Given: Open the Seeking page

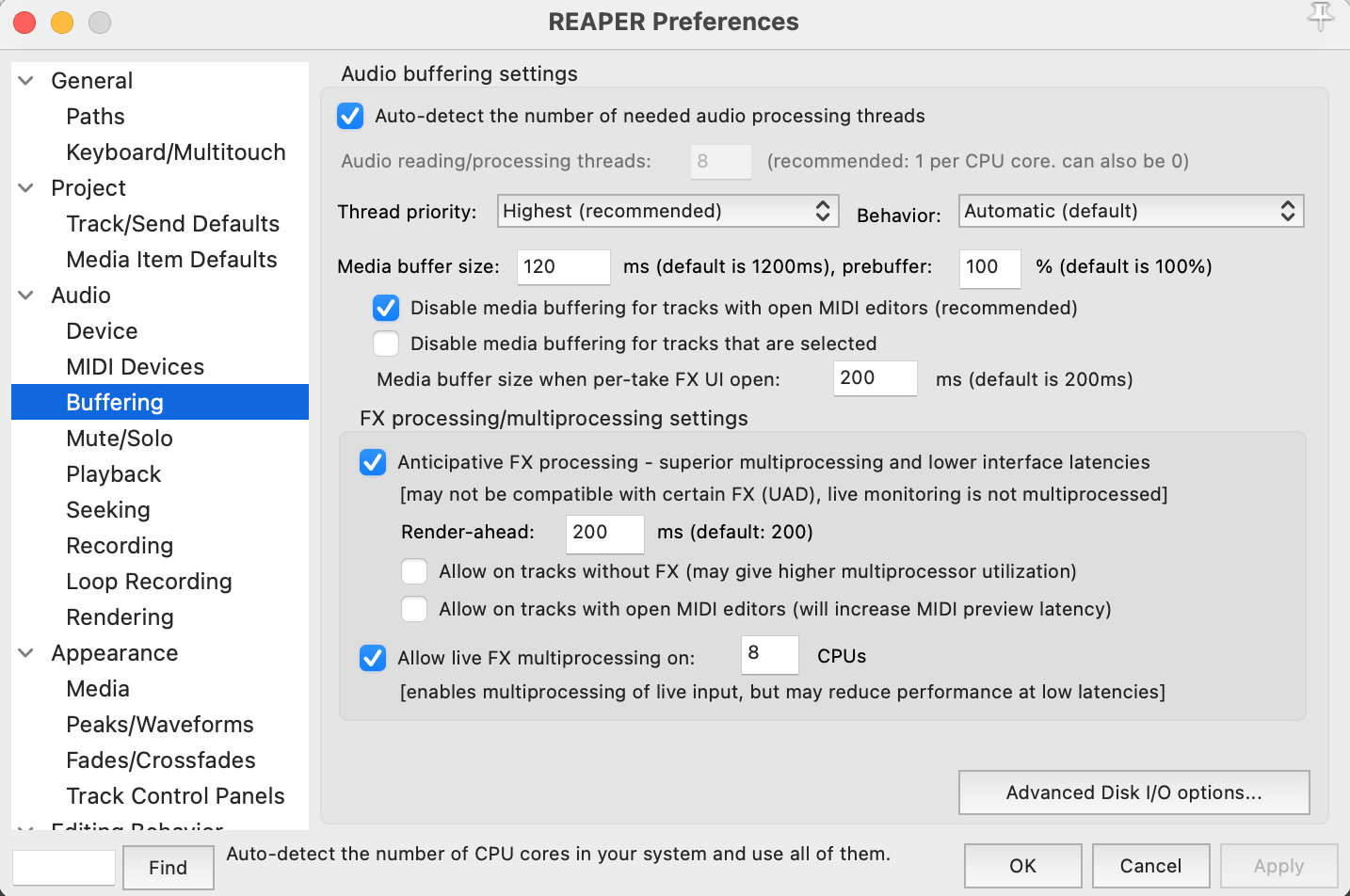Looking at the screenshot, I should pyautogui.click(x=108, y=510).
